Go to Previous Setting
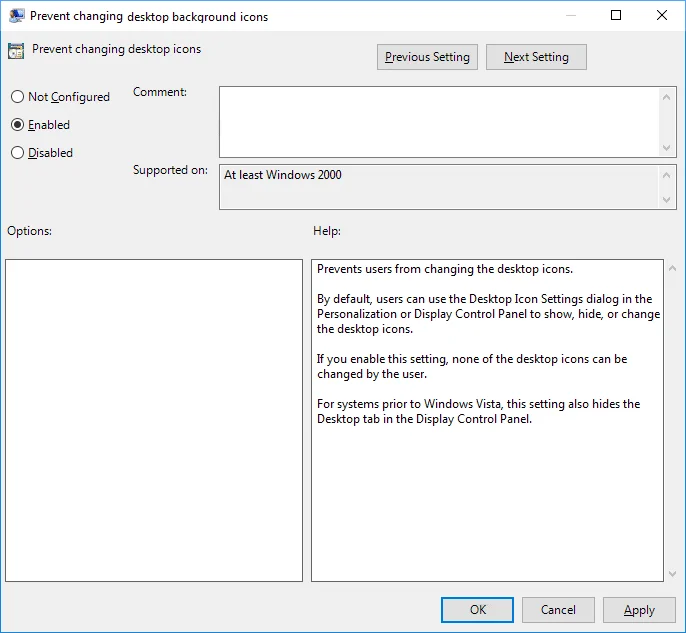Image resolution: width=686 pixels, height=633 pixels. 427,57
